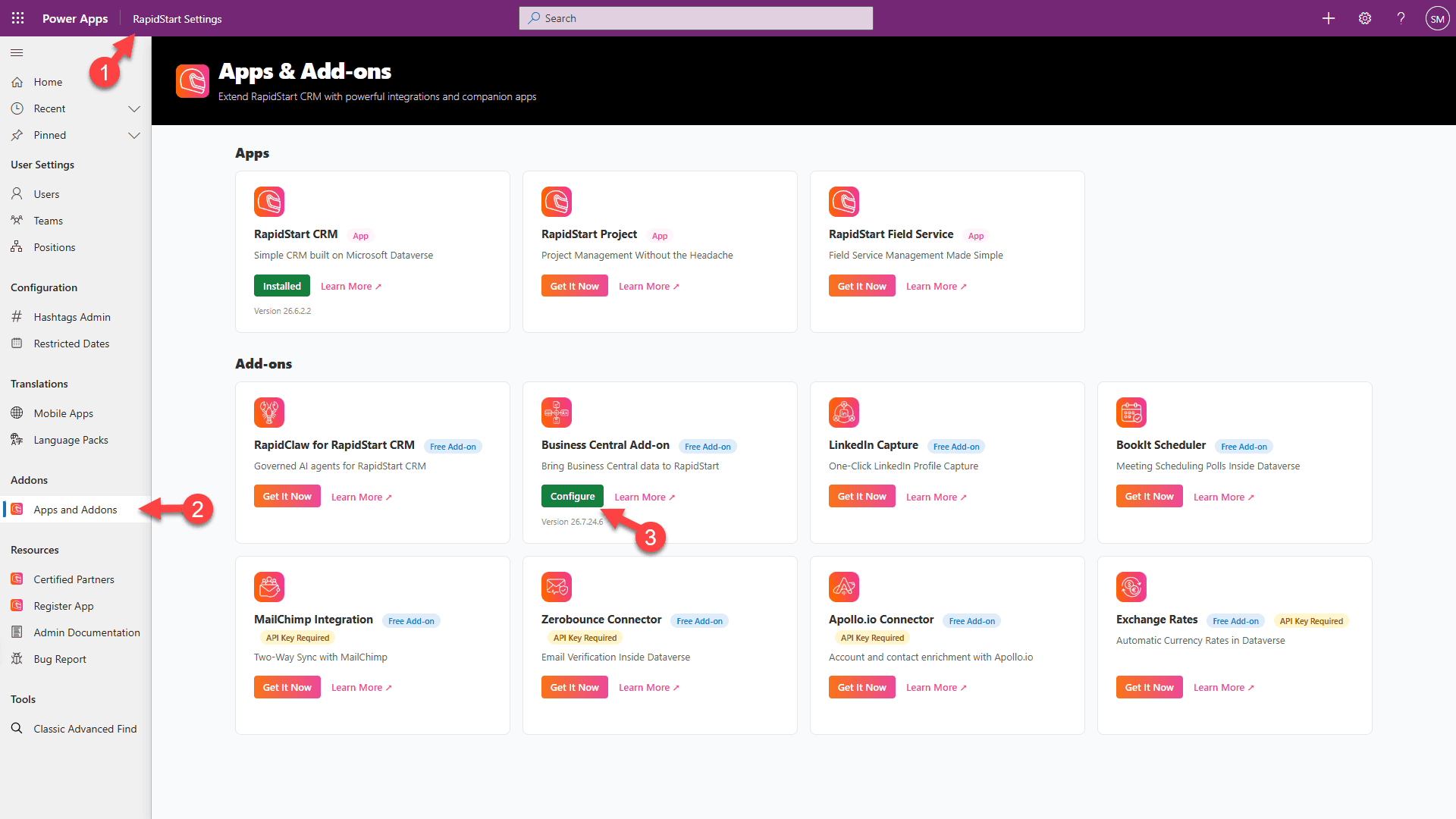
Task: Click the settings gear icon
Action: 1365,18
